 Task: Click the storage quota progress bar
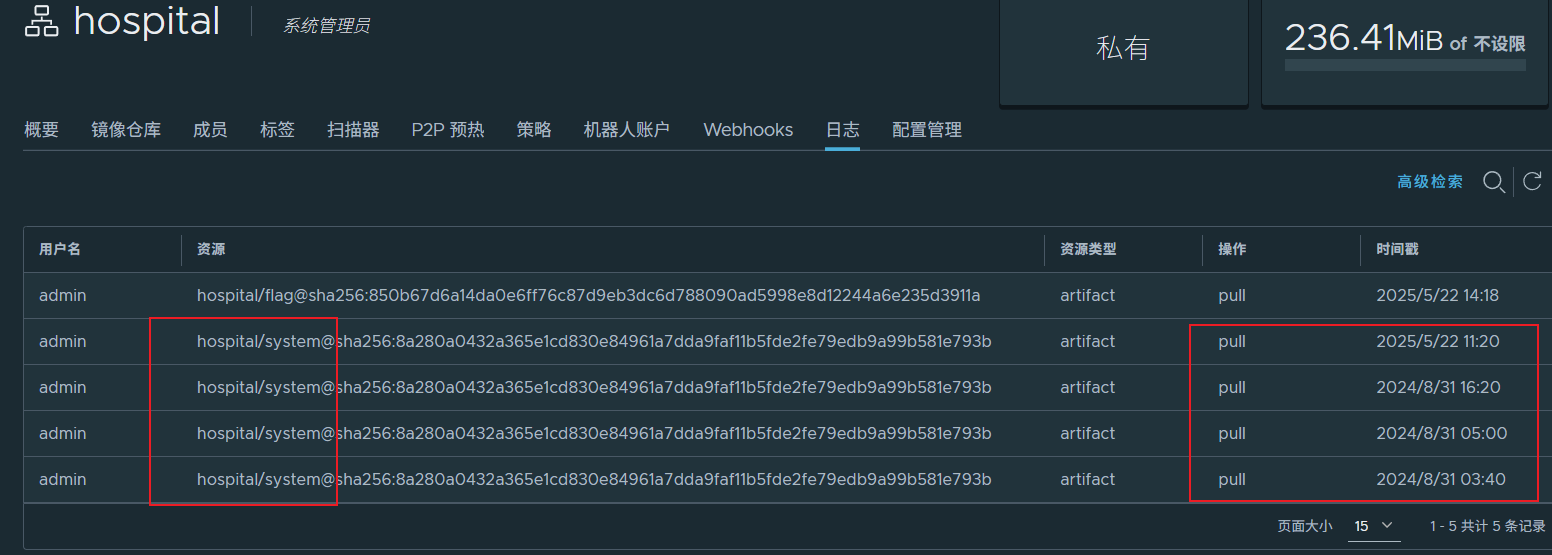[x=1405, y=65]
